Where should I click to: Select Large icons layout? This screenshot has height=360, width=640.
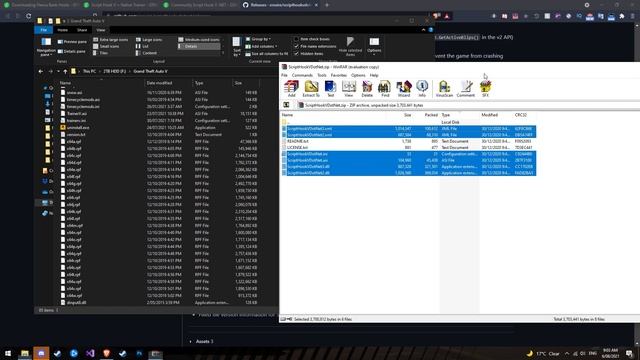coord(149,40)
